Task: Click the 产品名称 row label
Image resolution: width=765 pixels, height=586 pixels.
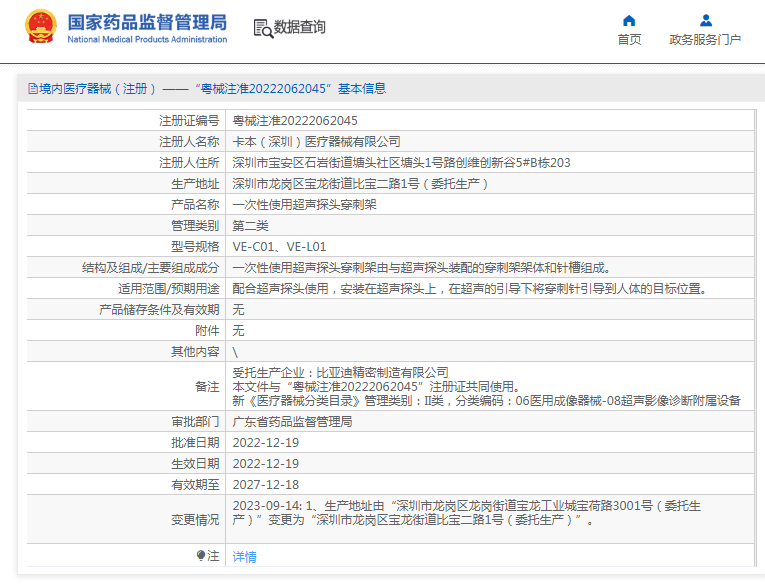Action: [195, 204]
